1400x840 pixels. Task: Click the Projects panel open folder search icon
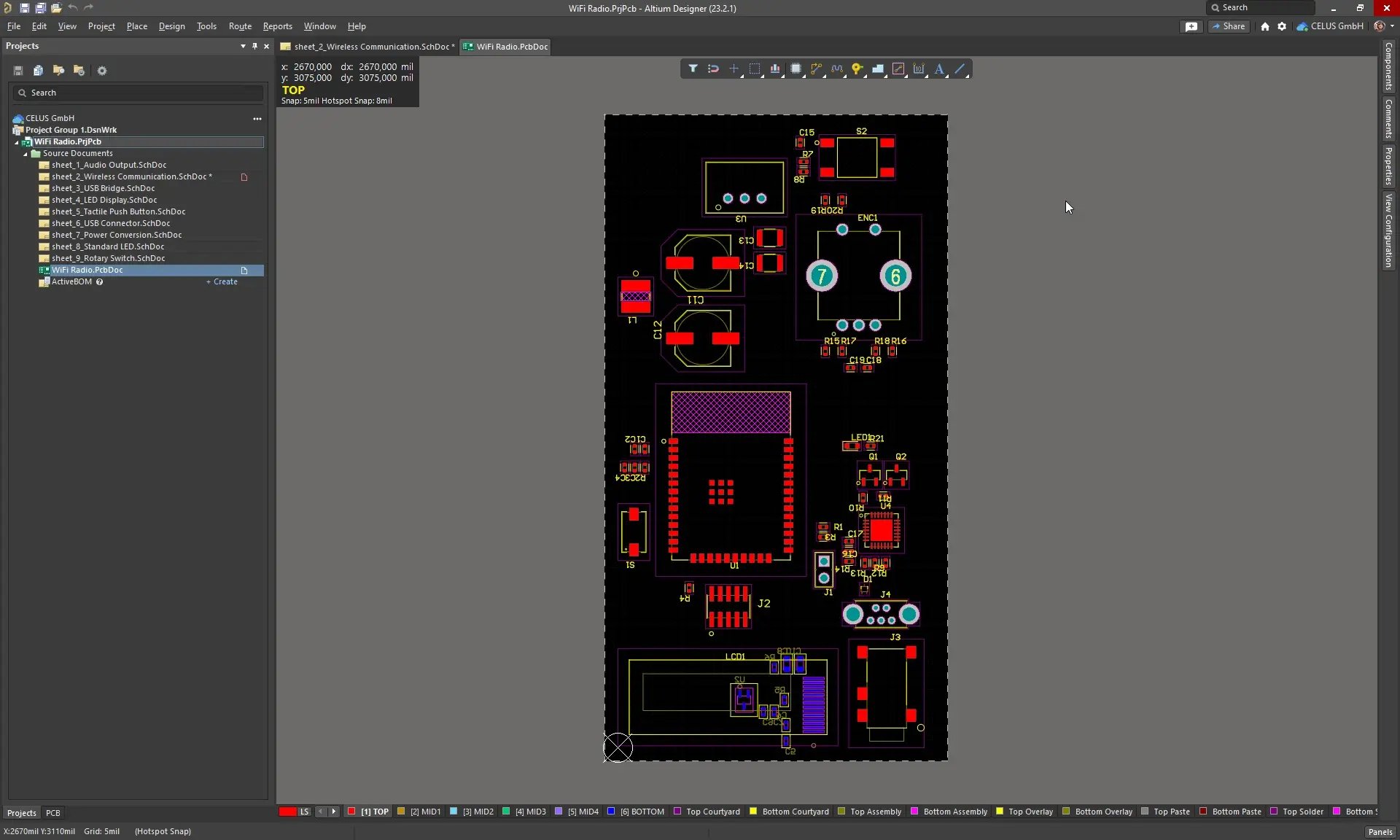pyautogui.click(x=58, y=71)
